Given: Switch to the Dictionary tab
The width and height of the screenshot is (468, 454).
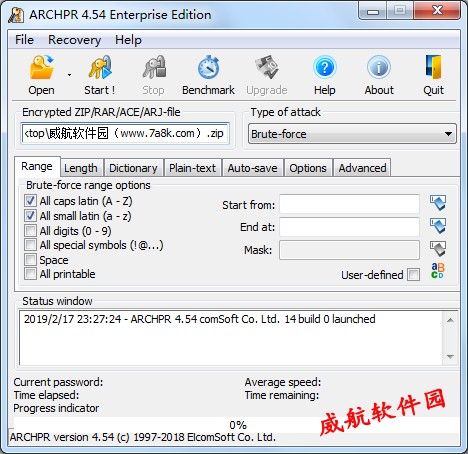Looking at the screenshot, I should (133, 168).
